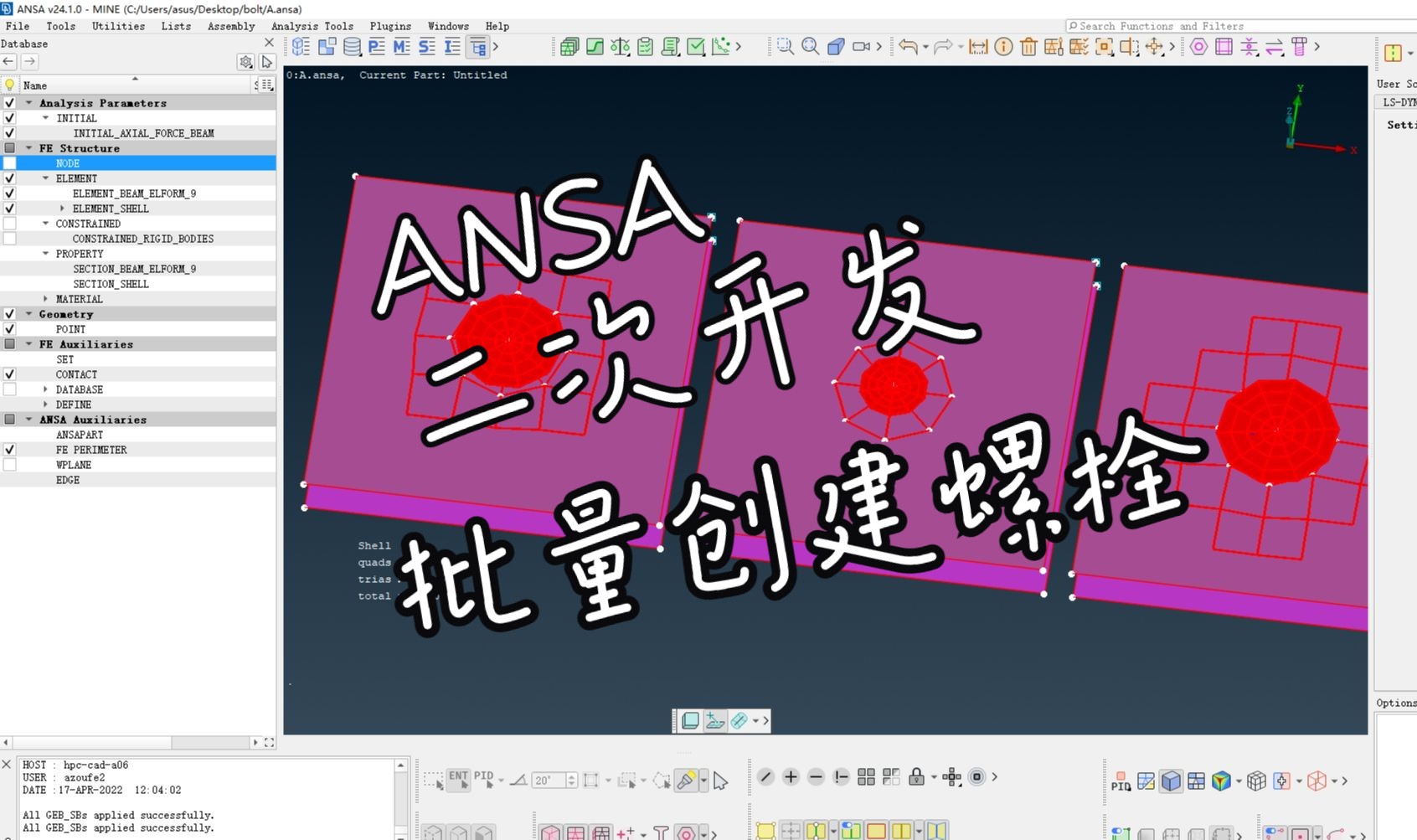Uncheck the ELEMENT_SHELL visibility checkbox

coord(9,208)
